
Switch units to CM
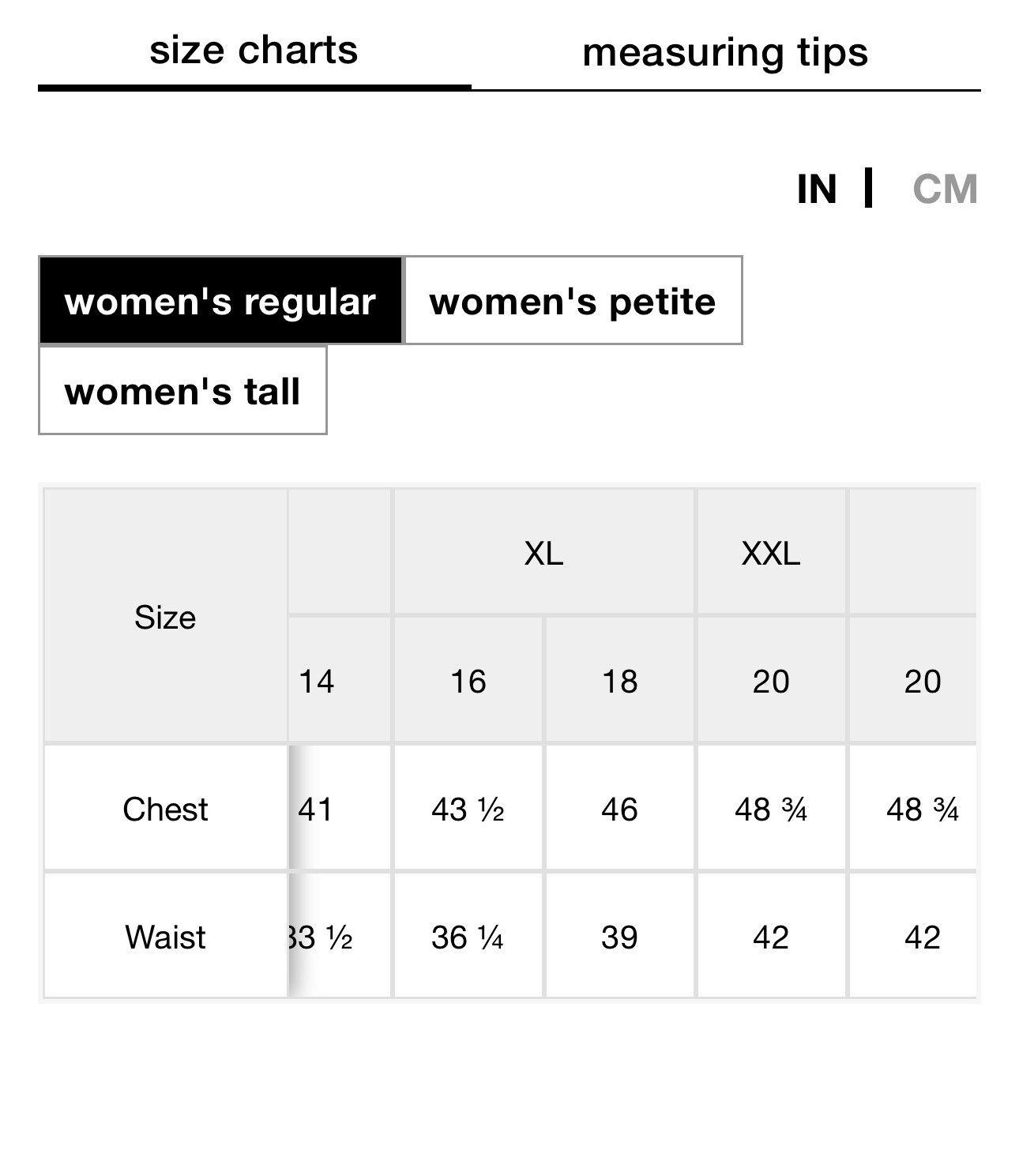click(944, 190)
